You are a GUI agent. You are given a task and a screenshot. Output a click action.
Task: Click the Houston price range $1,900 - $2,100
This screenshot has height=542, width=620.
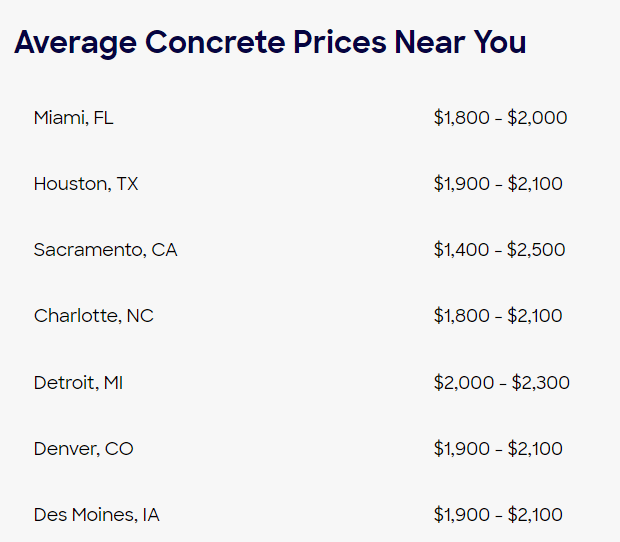[498, 184]
